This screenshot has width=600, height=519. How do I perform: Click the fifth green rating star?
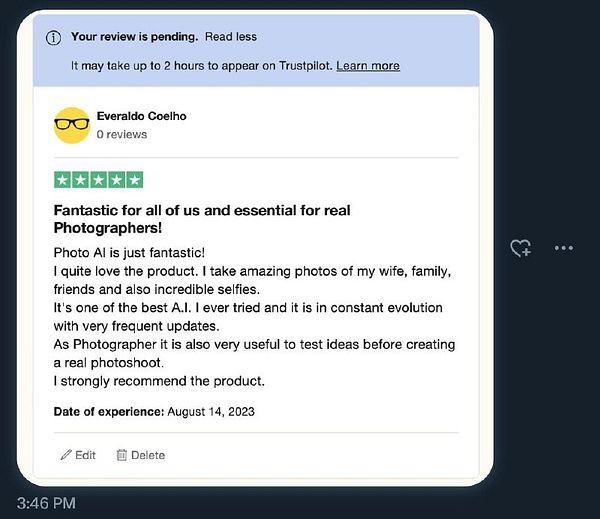tap(135, 180)
